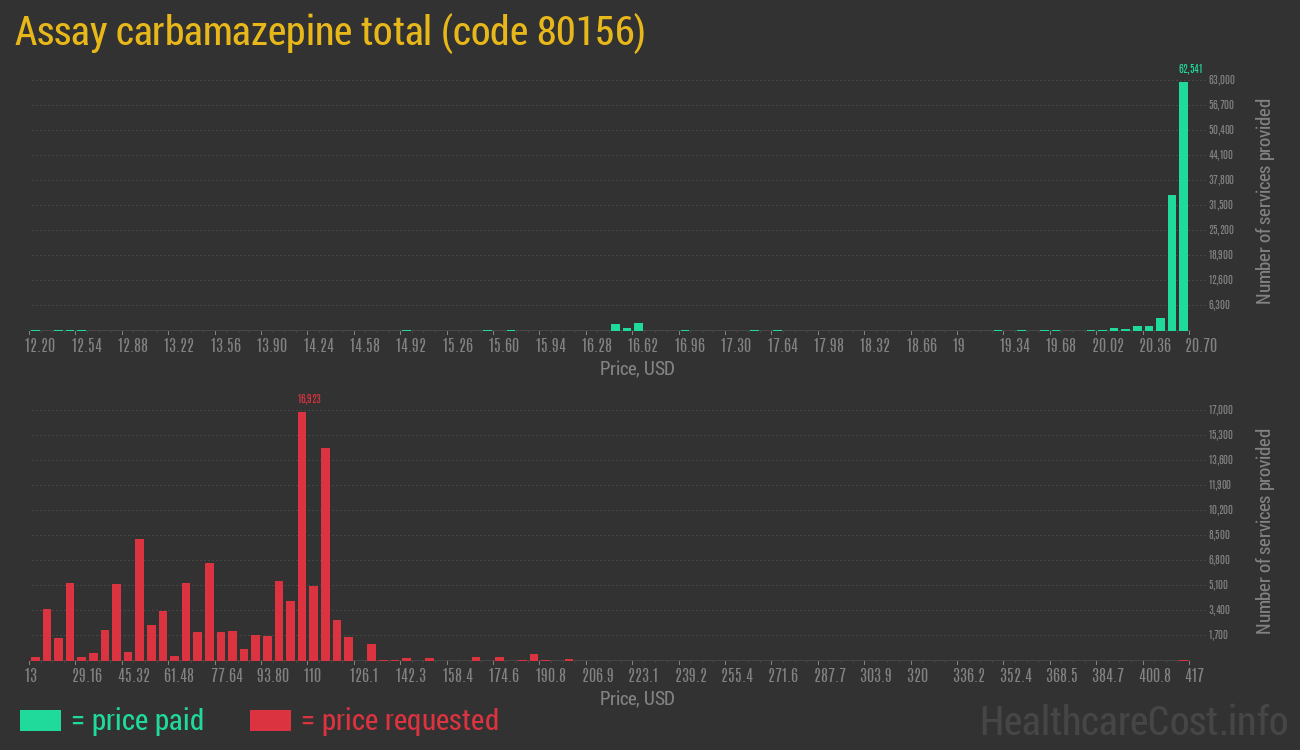This screenshot has height=750, width=1300.
Task: Click the 417 tick on the bottom axis
Action: pyautogui.click(x=1193, y=676)
